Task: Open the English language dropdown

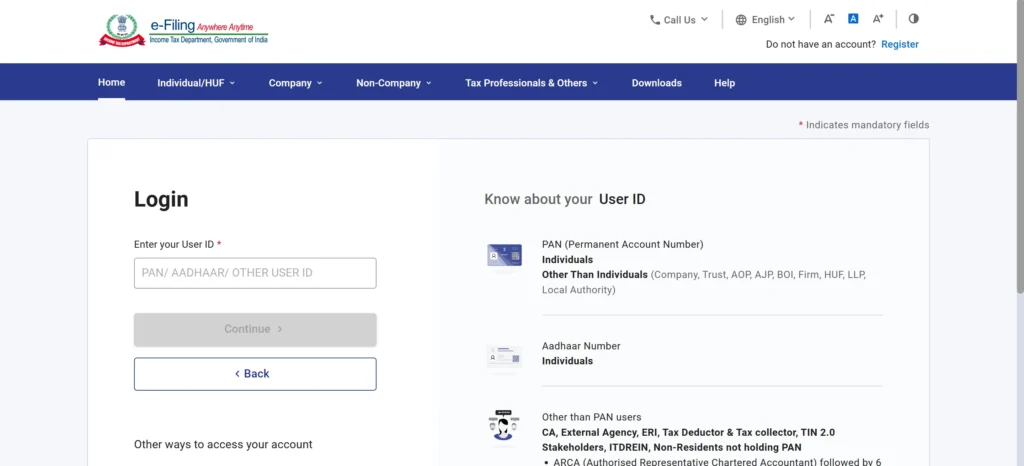Action: (x=765, y=20)
